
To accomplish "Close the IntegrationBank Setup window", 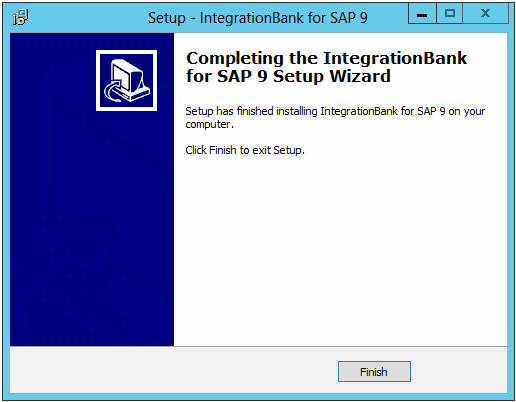I will point(486,14).
